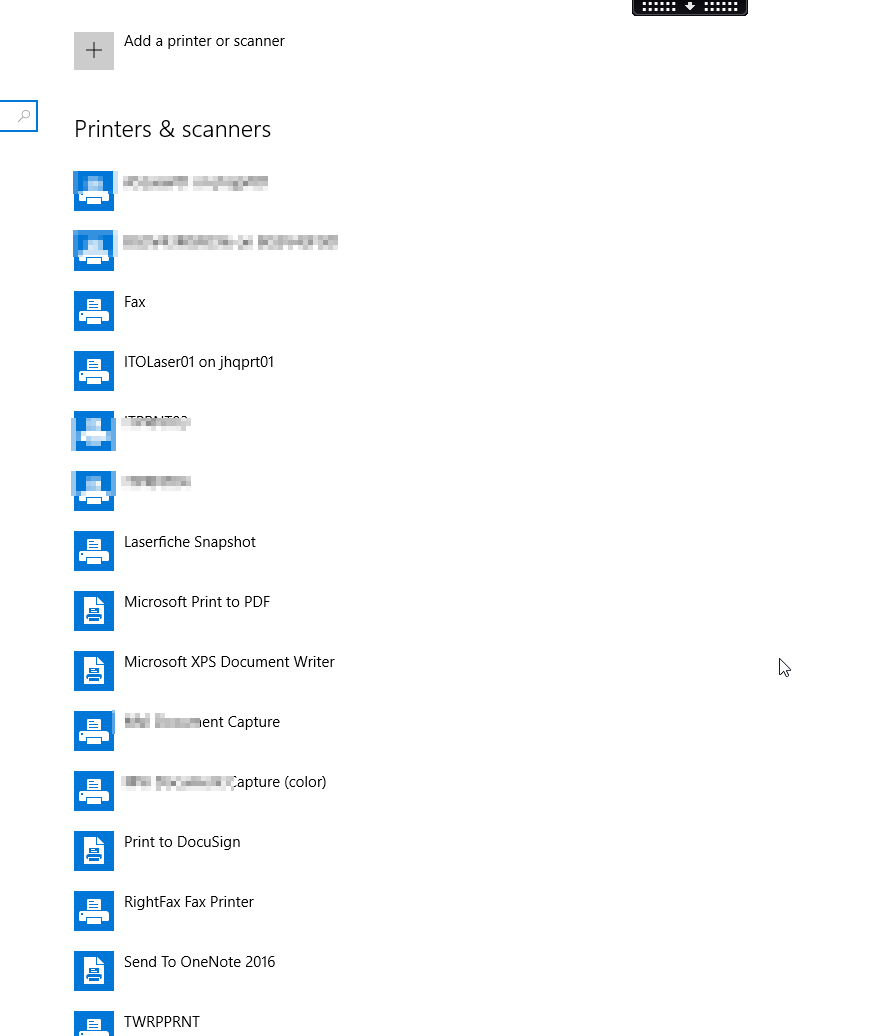Viewport: 889px width, 1036px height.
Task: Click the magnifier search box at left edge
Action: (x=18, y=116)
